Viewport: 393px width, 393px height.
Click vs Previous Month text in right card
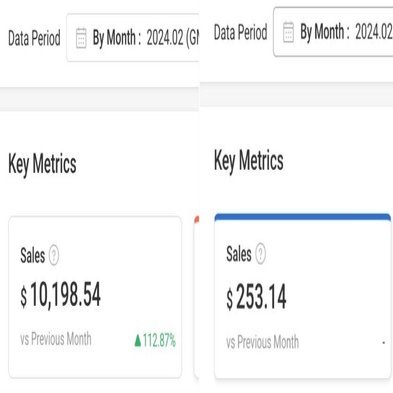point(262,342)
